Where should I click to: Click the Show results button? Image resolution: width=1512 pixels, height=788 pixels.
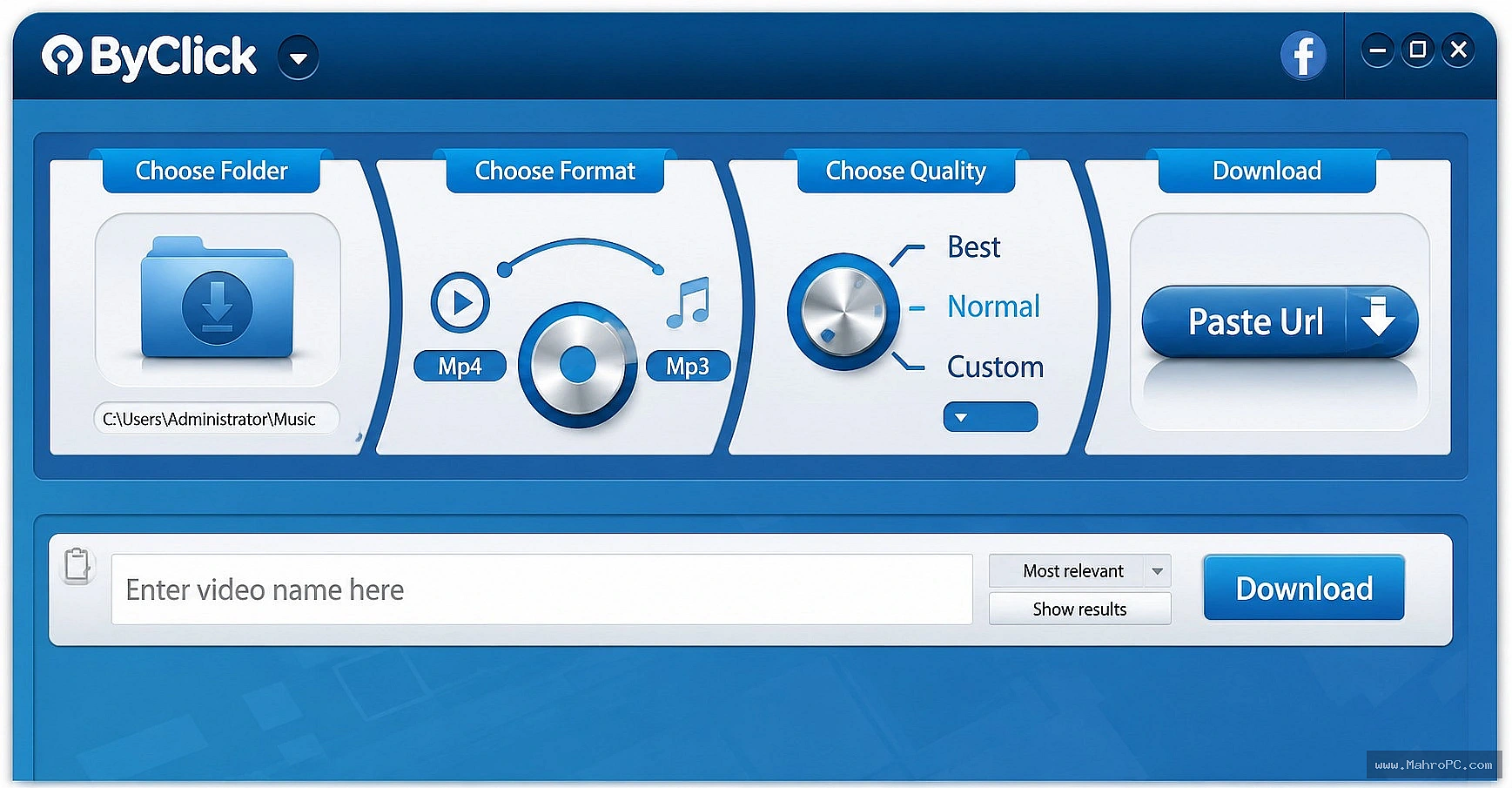click(x=1079, y=610)
